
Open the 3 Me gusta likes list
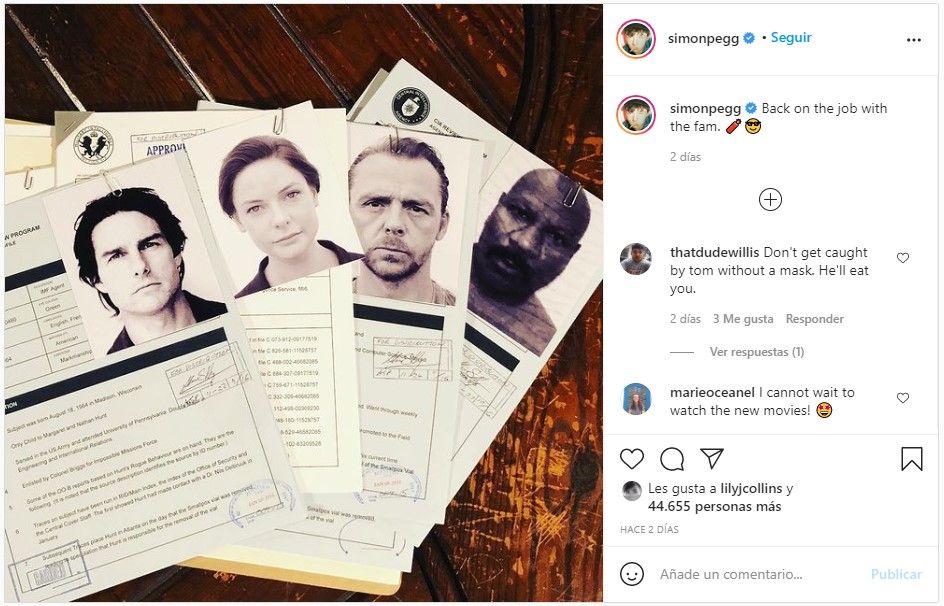[x=743, y=319]
